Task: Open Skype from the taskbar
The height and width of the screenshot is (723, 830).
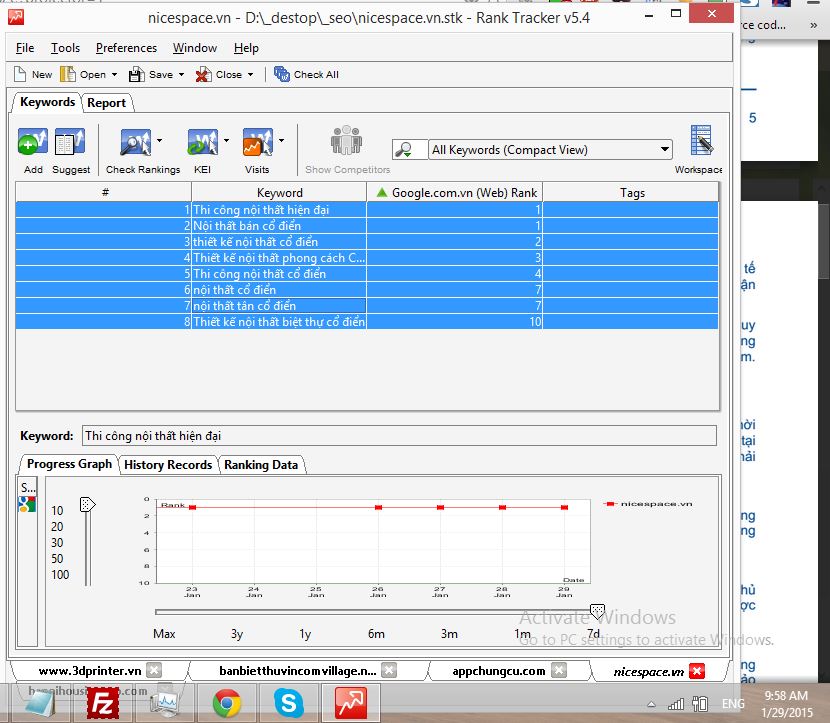Action: point(288,703)
